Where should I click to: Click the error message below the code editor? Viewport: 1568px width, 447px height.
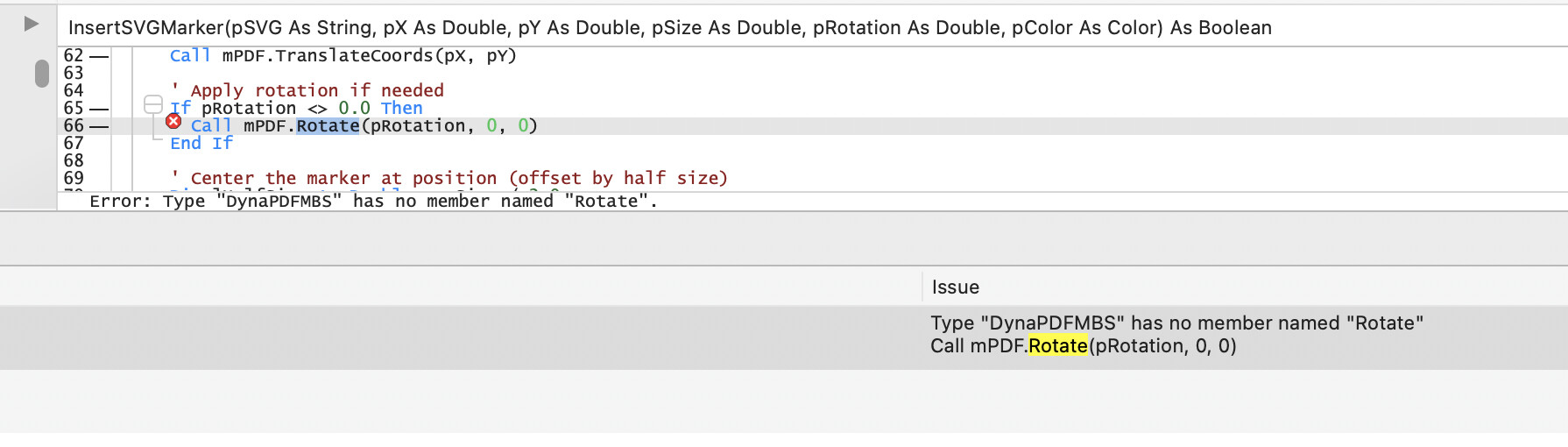[373, 202]
